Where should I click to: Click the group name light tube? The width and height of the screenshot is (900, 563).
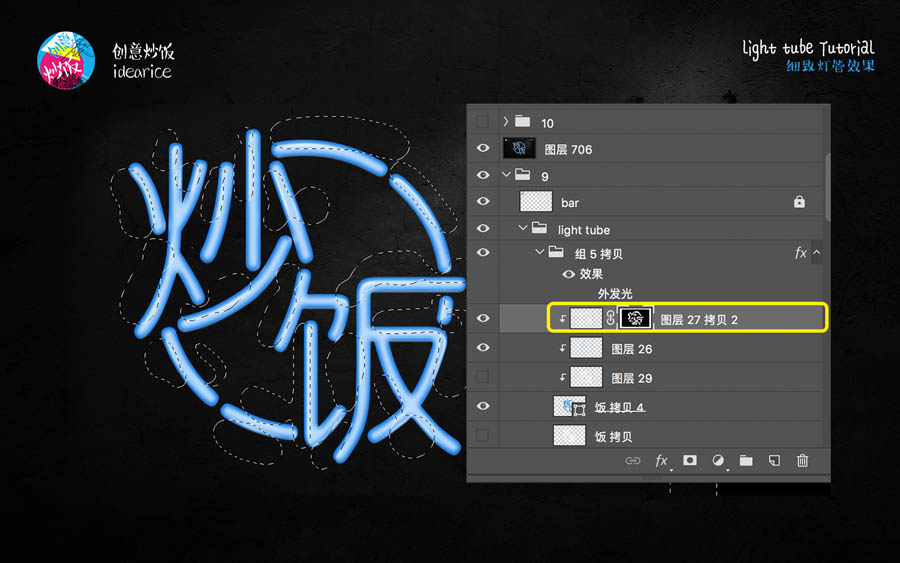(x=584, y=230)
